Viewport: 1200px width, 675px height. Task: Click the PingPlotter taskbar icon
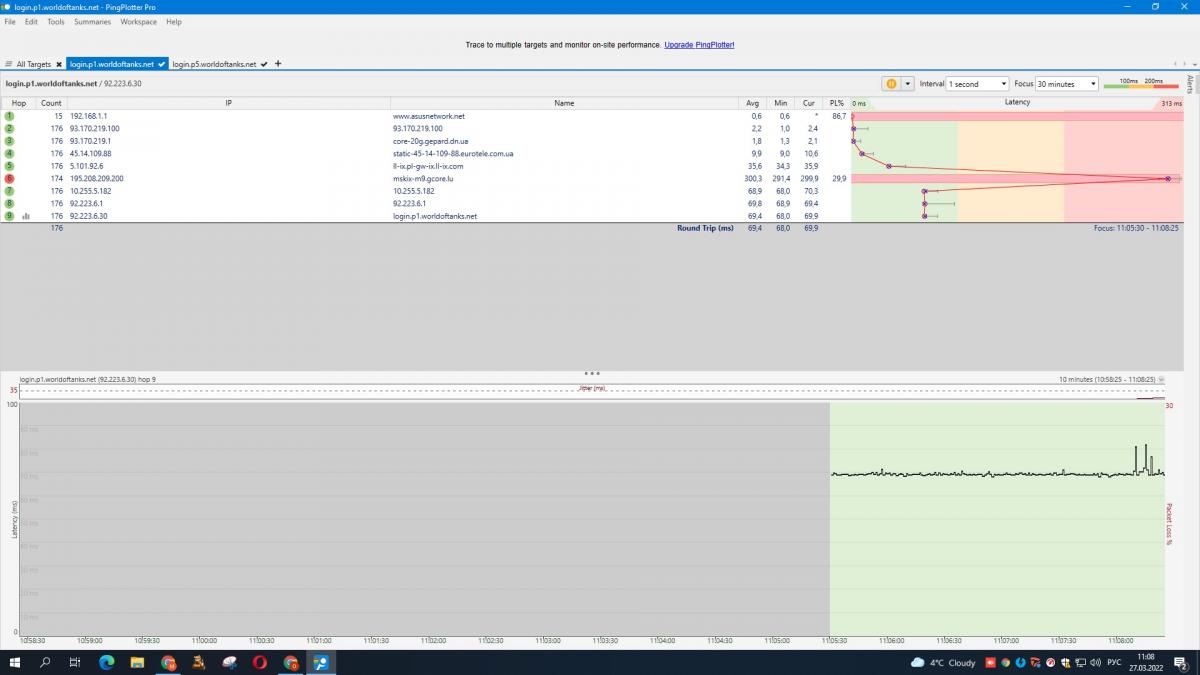(x=321, y=662)
